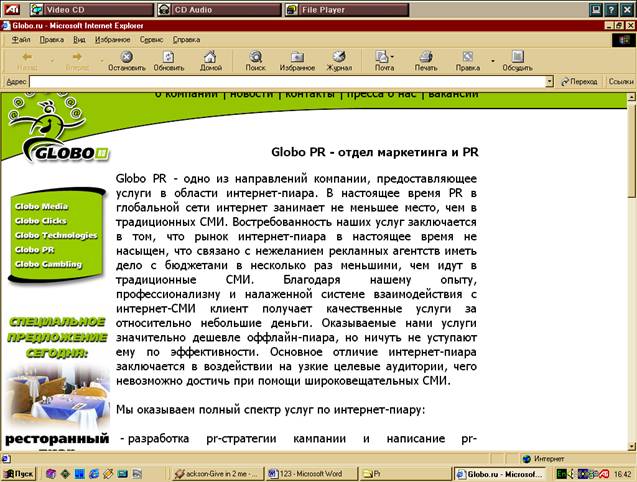Go to the Home page (Домой) icon
This screenshot has width=637, height=482.
210,60
